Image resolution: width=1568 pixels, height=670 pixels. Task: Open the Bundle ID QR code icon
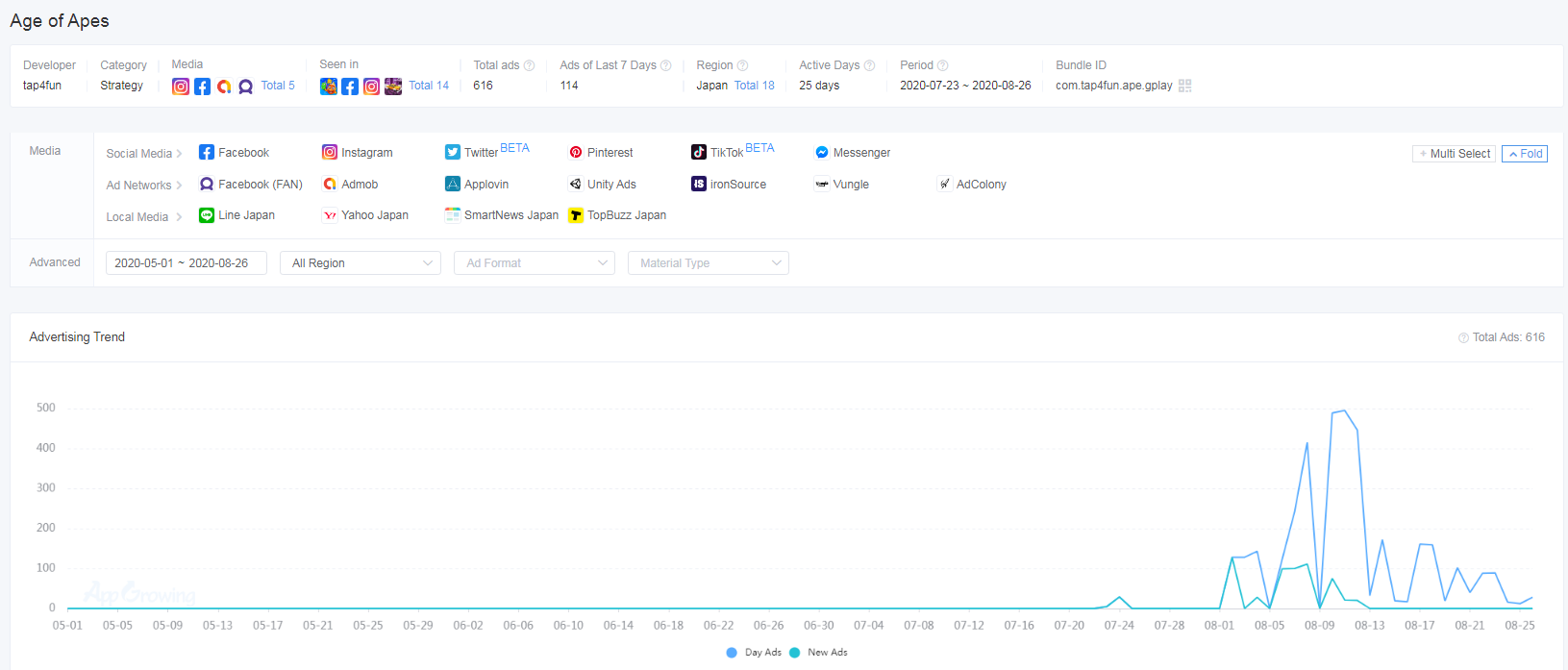pos(1185,86)
